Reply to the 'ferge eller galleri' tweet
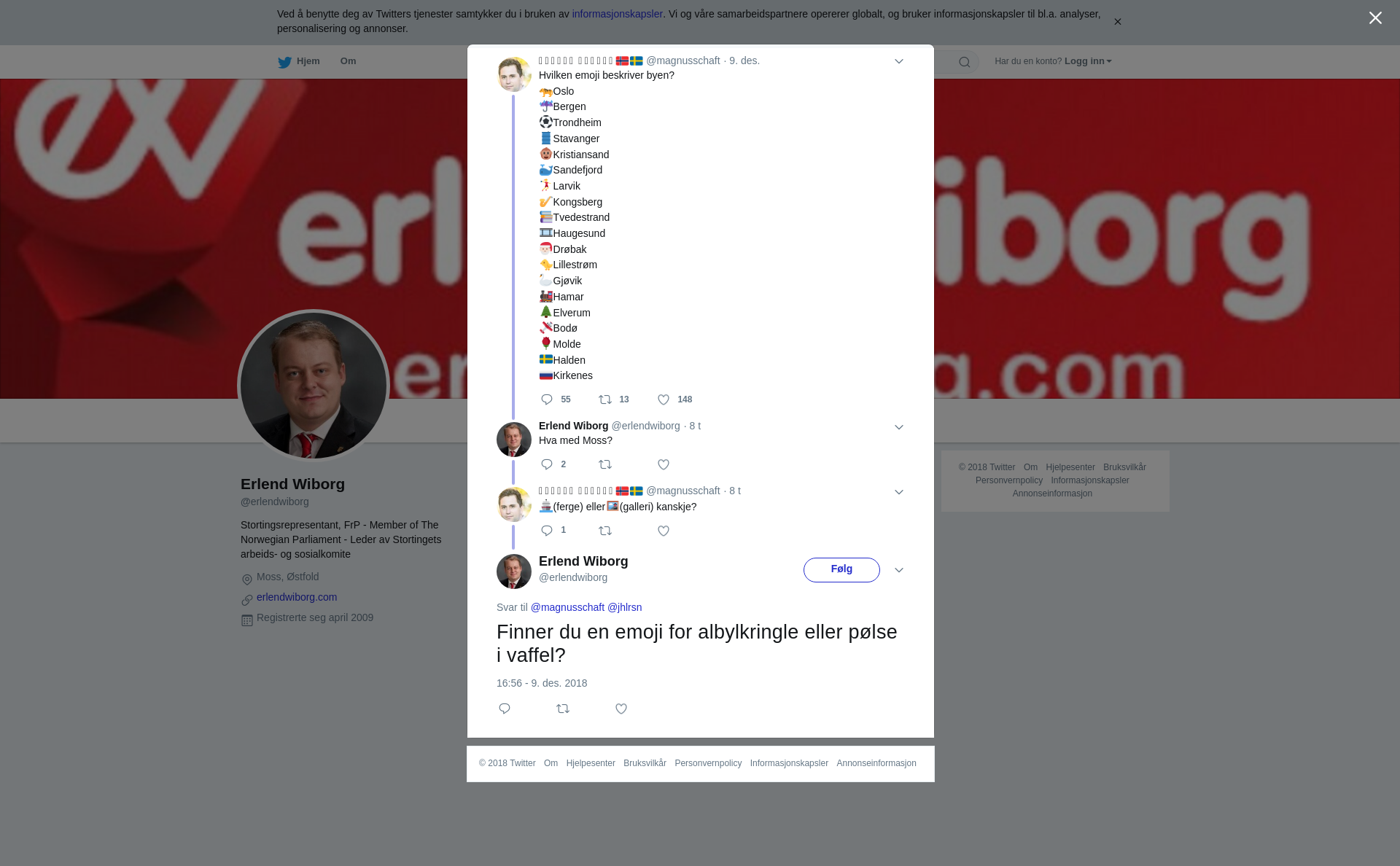This screenshot has height=866, width=1400. tap(547, 531)
